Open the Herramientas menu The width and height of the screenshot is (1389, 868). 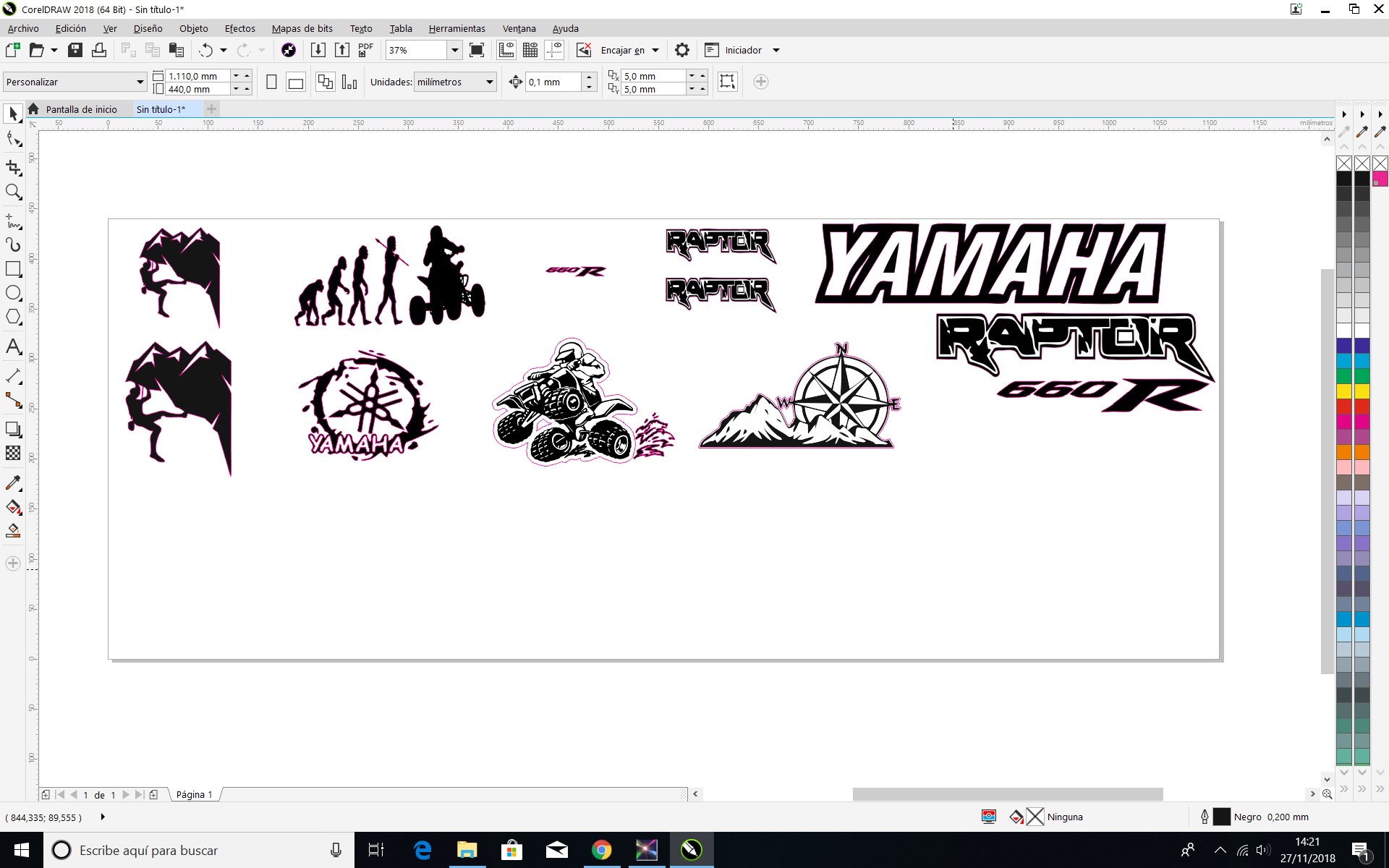[x=456, y=28]
